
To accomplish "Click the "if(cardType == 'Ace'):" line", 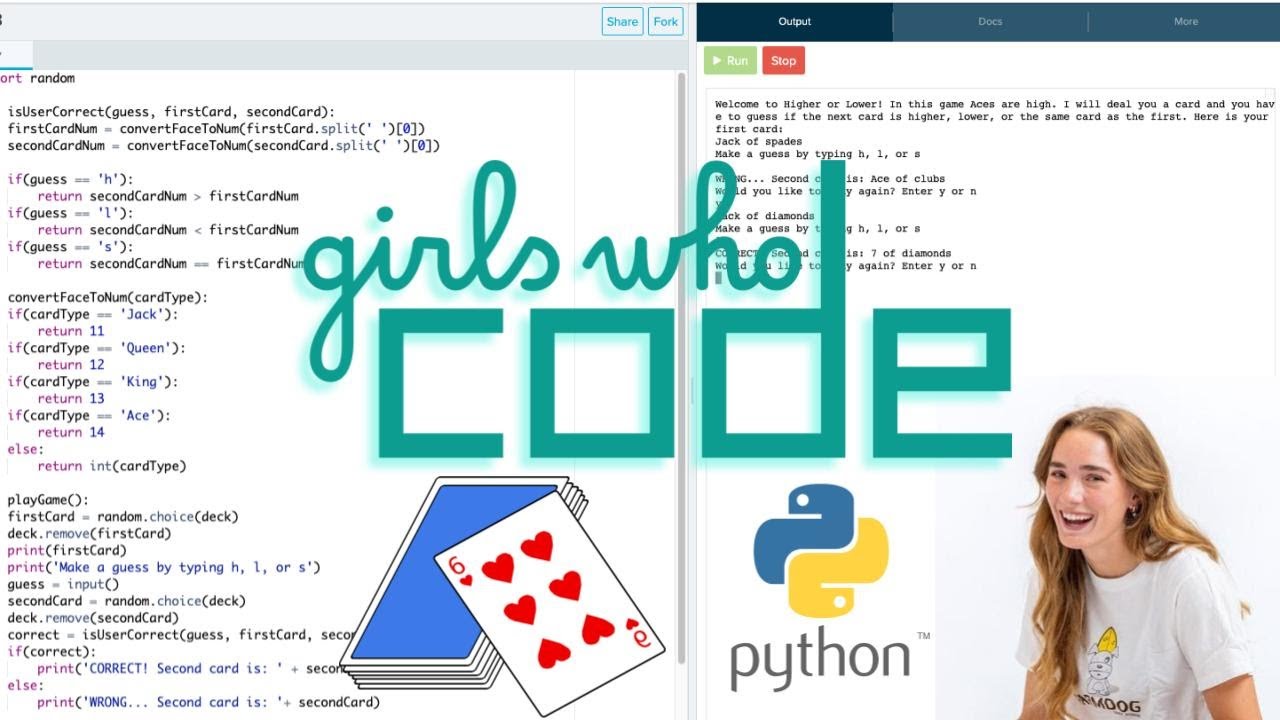I will tap(89, 415).
